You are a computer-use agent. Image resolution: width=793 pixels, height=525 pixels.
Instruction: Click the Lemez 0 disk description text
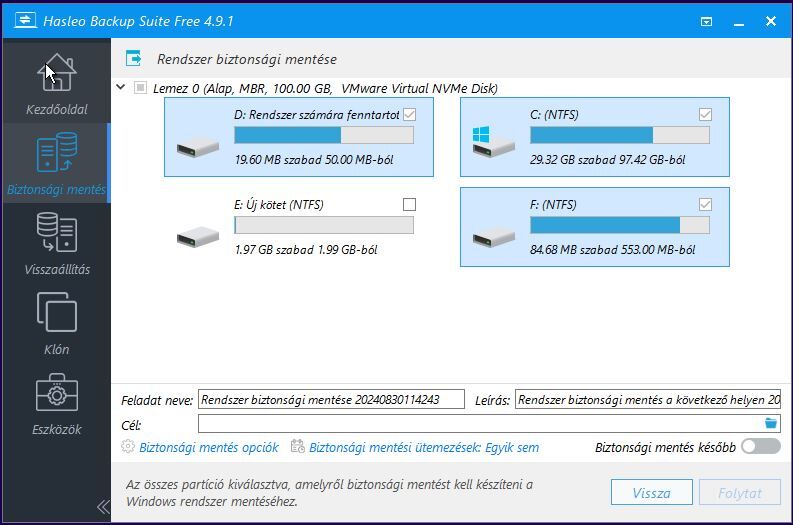pyautogui.click(x=325, y=89)
